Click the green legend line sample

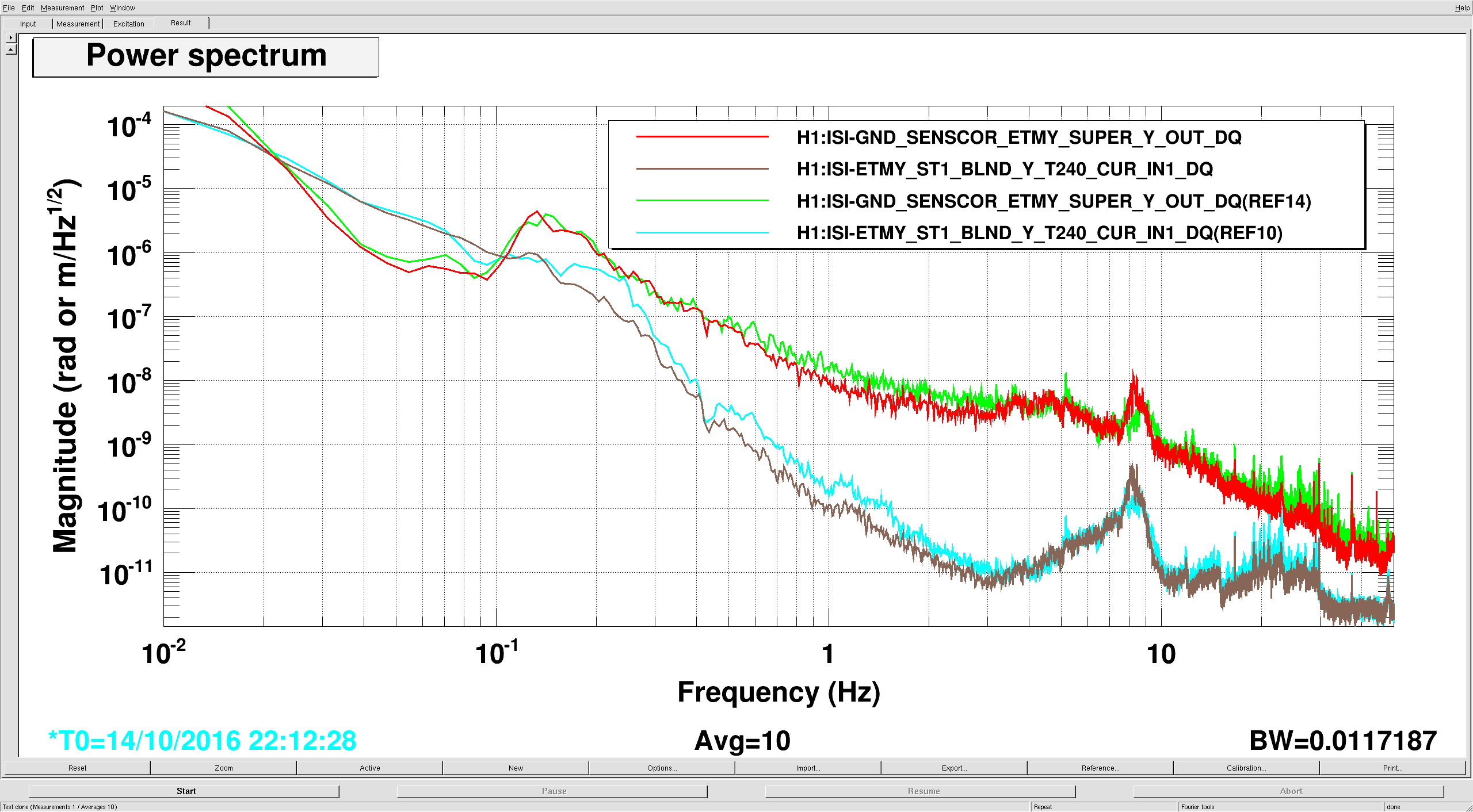point(702,201)
